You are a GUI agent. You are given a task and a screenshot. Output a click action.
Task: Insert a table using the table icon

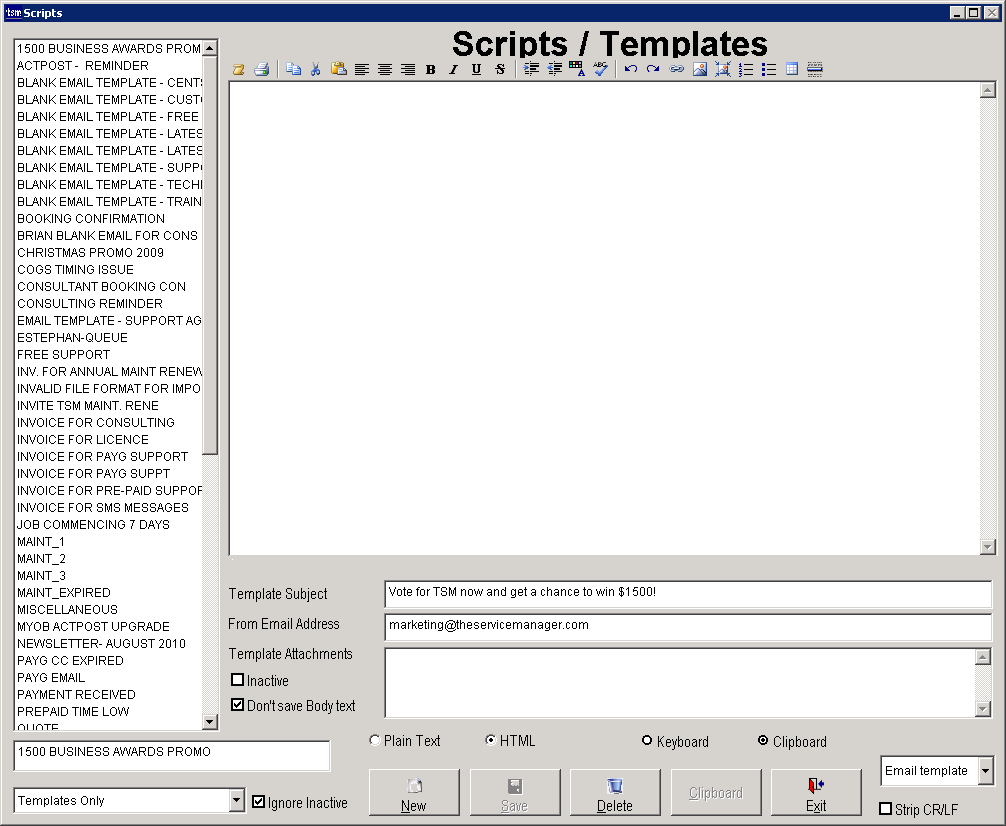tap(792, 69)
